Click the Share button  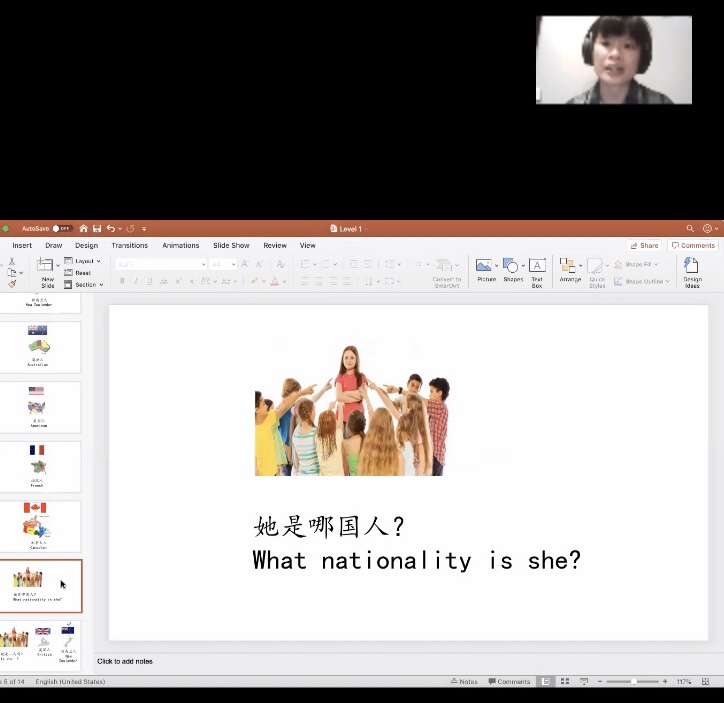[644, 245]
